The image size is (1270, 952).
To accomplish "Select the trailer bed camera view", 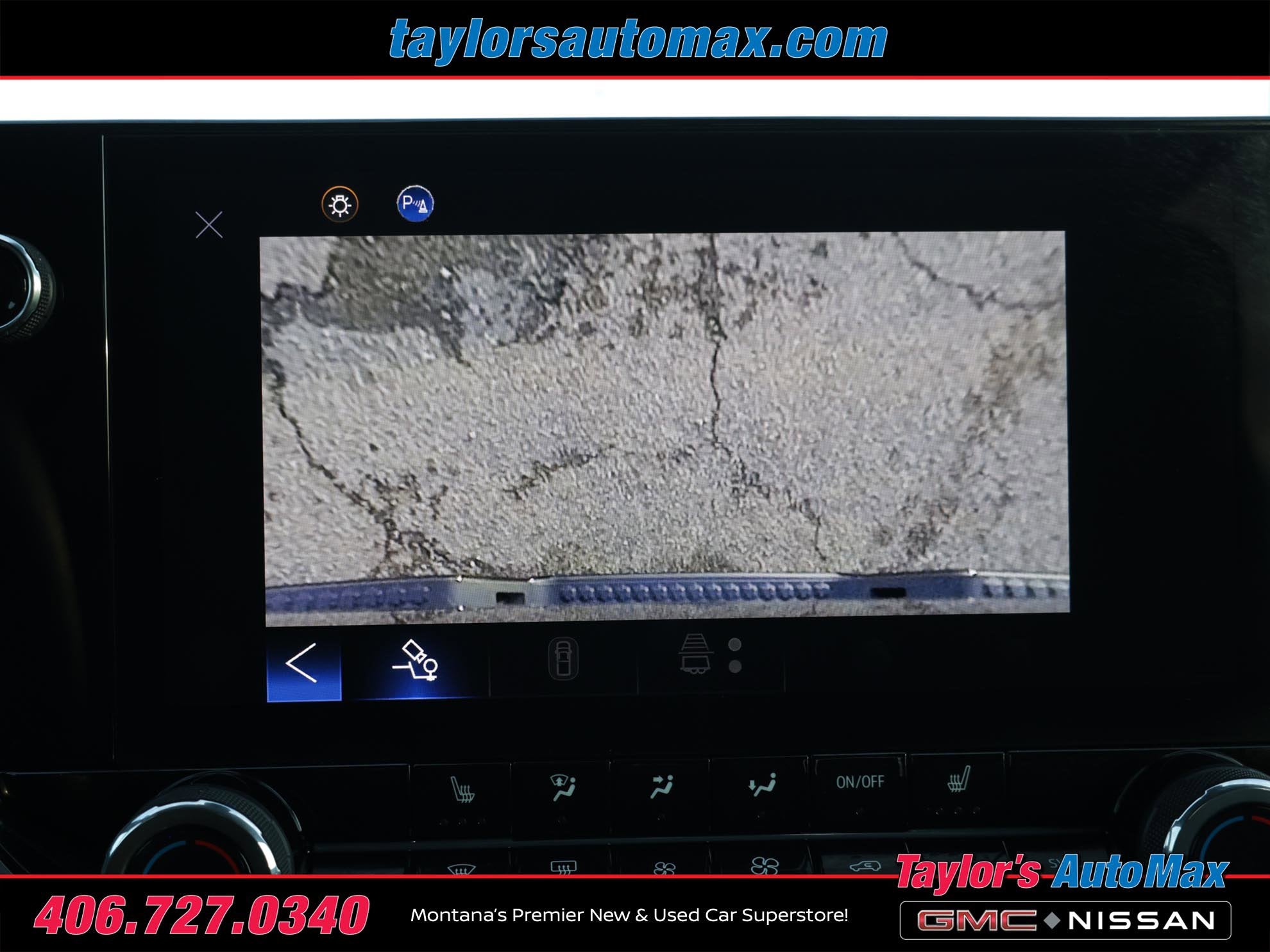I will pyautogui.click(x=697, y=655).
